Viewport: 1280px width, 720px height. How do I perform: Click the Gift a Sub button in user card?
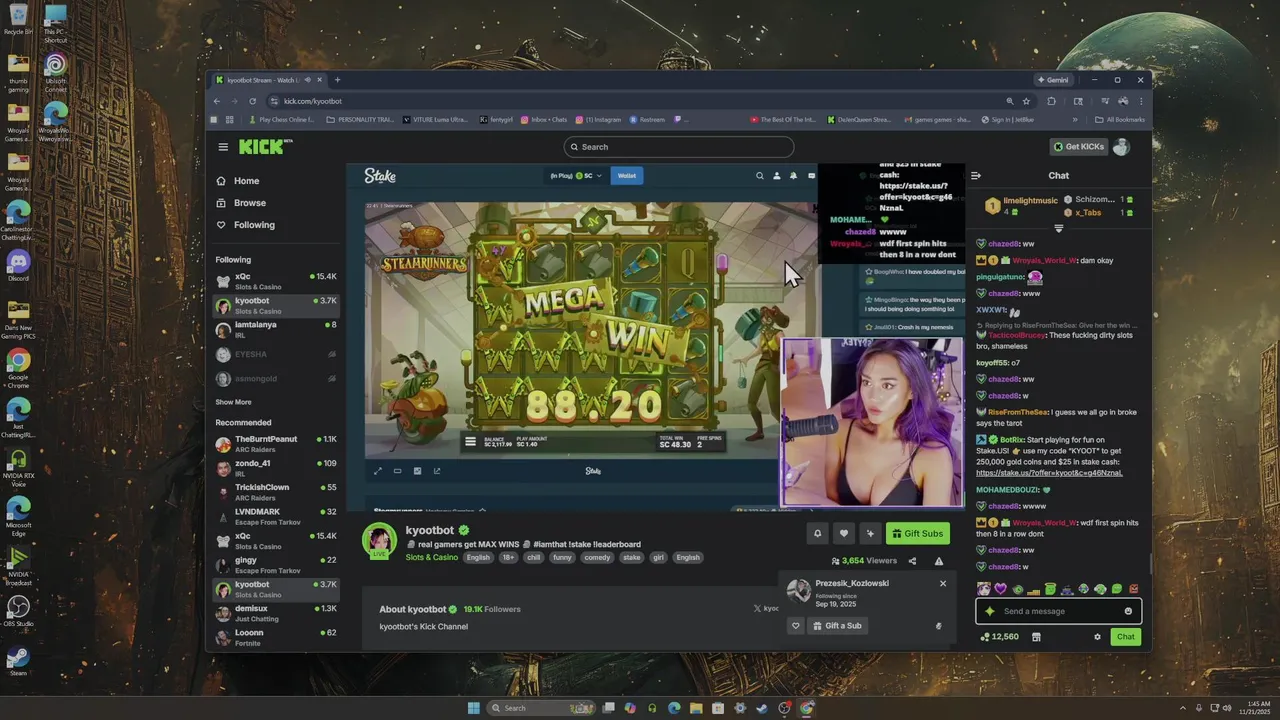tap(838, 626)
